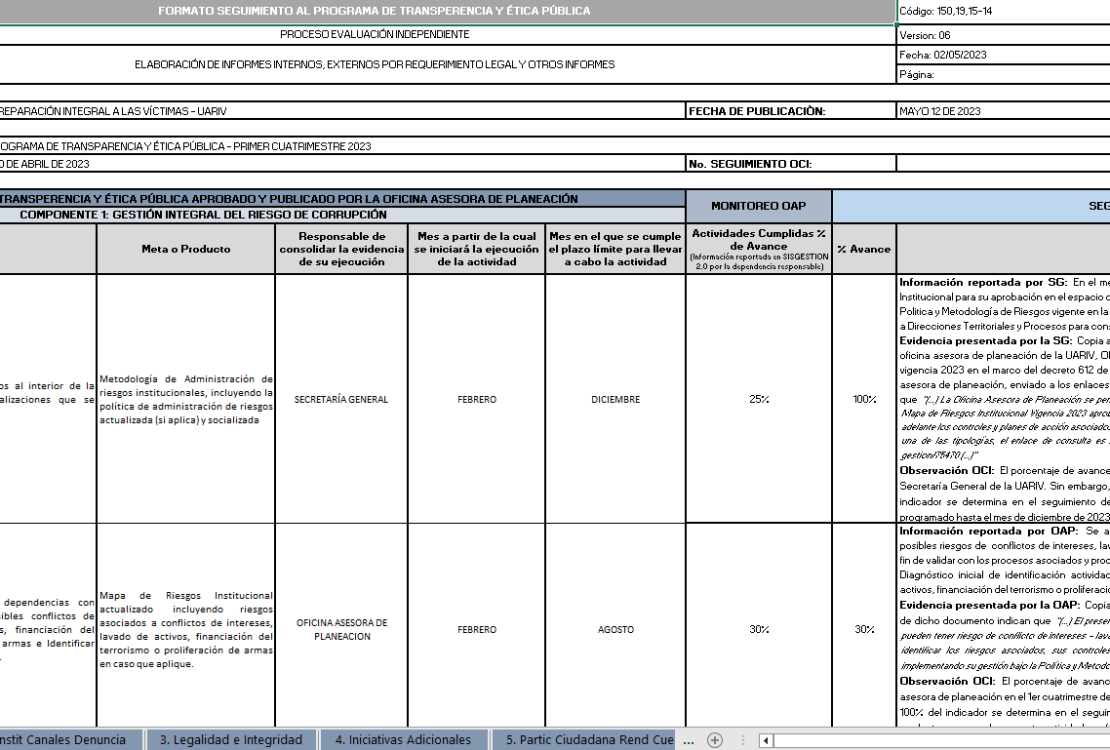Select the 'Código: 150,19,15-14' cell
Screen dimensions: 1110x750
coord(1002,11)
